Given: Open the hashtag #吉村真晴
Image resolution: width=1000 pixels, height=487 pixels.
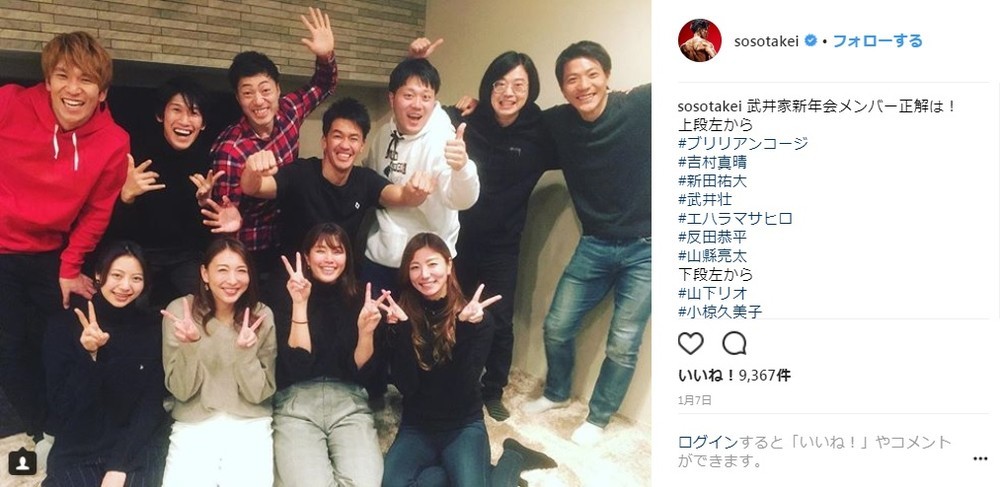Looking at the screenshot, I should (x=712, y=163).
